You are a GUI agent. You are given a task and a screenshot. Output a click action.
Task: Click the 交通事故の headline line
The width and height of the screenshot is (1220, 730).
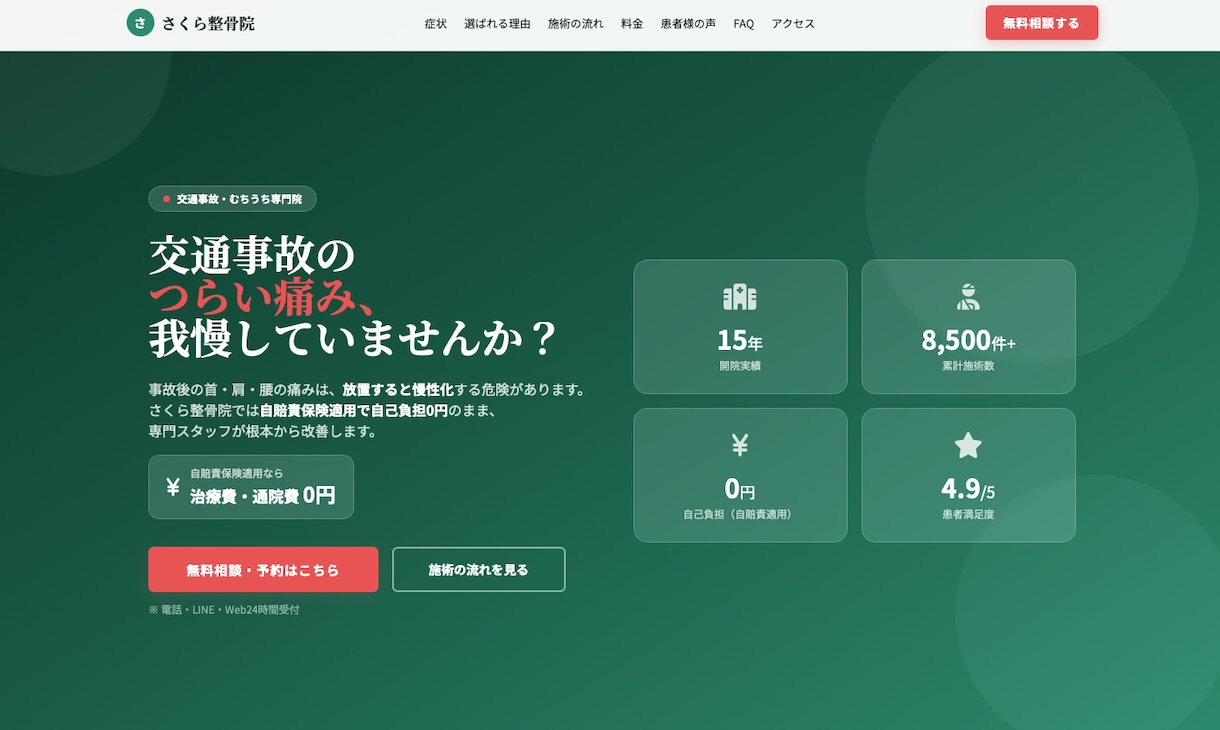tap(252, 256)
